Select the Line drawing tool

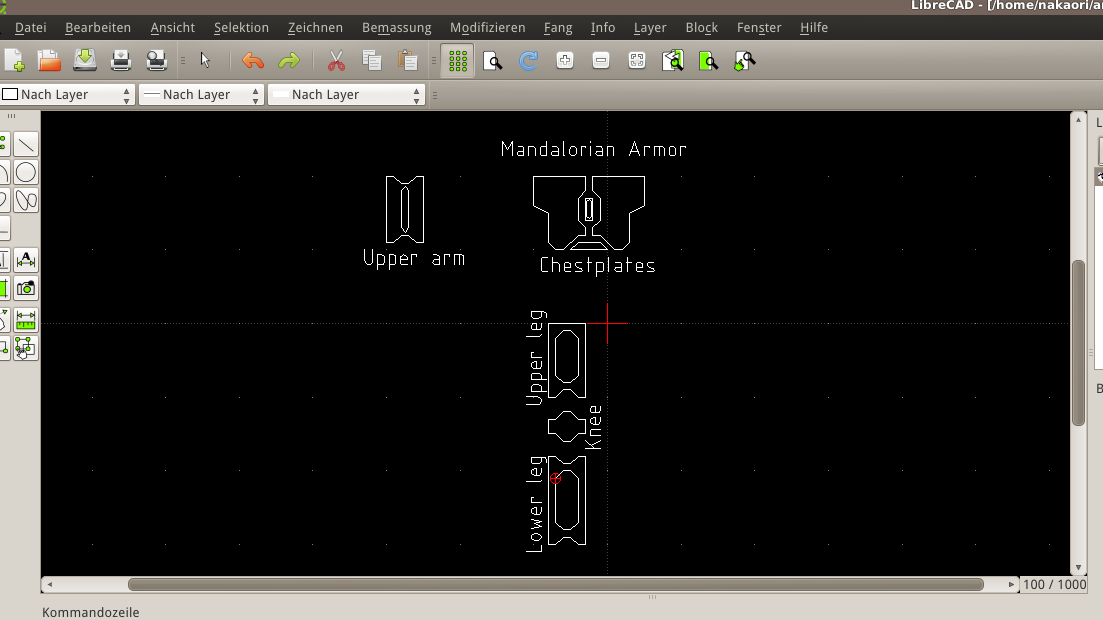coord(26,145)
